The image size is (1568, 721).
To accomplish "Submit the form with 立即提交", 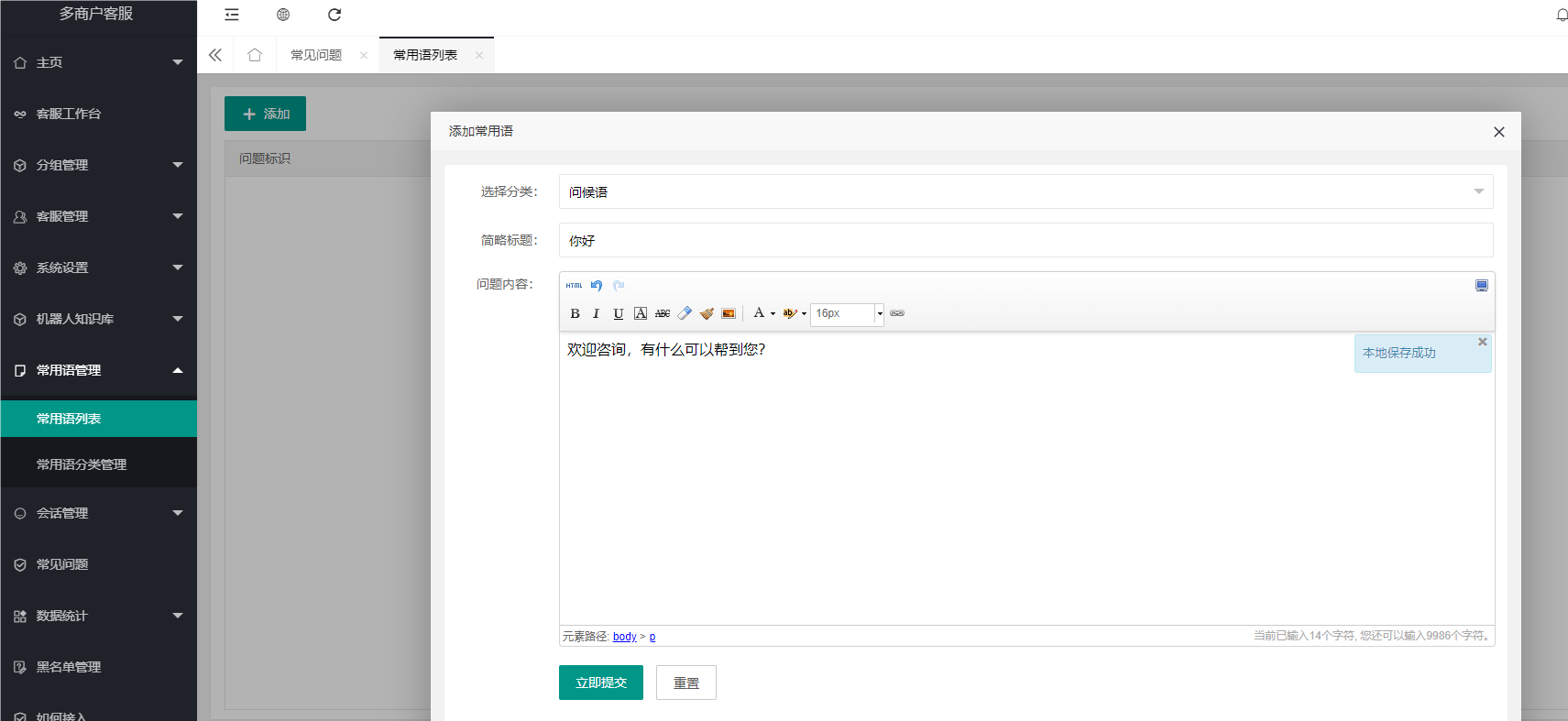I will 601,683.
